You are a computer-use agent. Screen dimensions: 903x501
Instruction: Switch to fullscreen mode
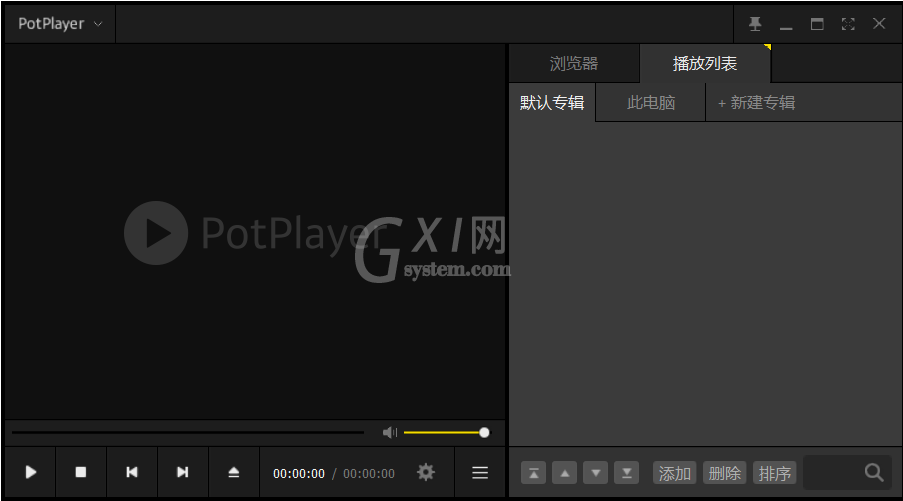click(x=848, y=24)
